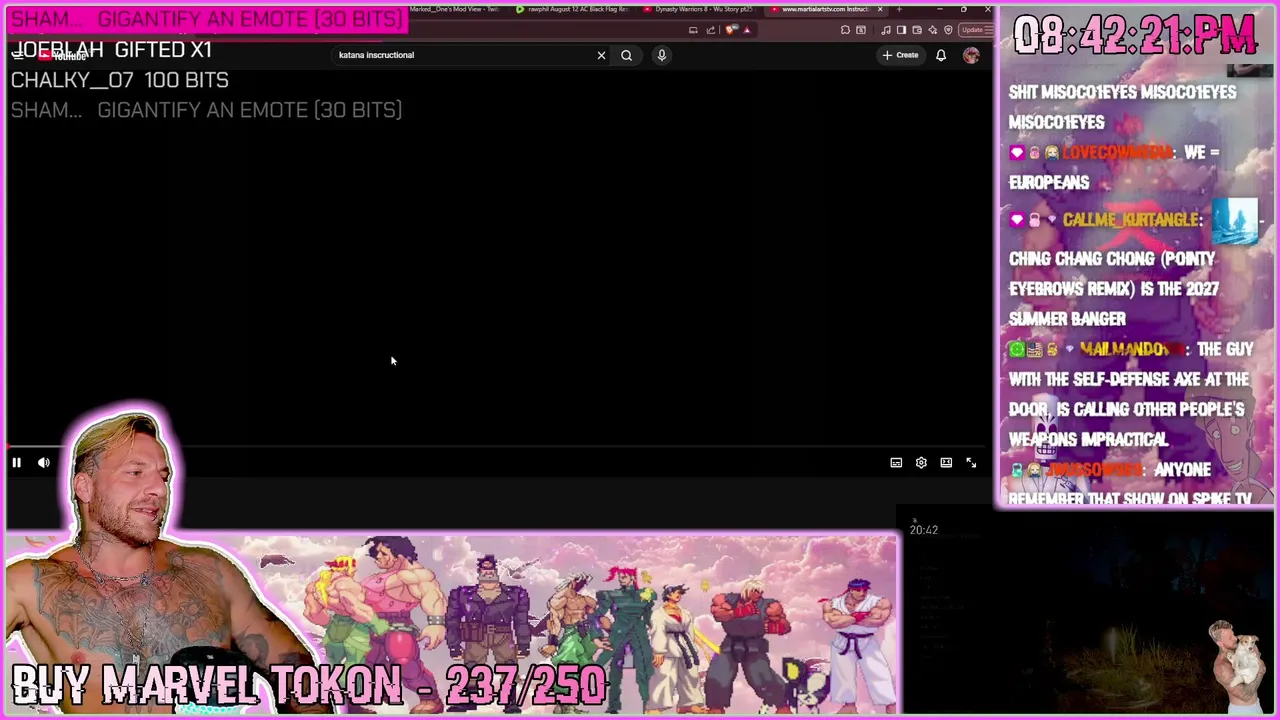Click the '20:42' timer text
1280x720 pixels.
pyautogui.click(x=924, y=530)
